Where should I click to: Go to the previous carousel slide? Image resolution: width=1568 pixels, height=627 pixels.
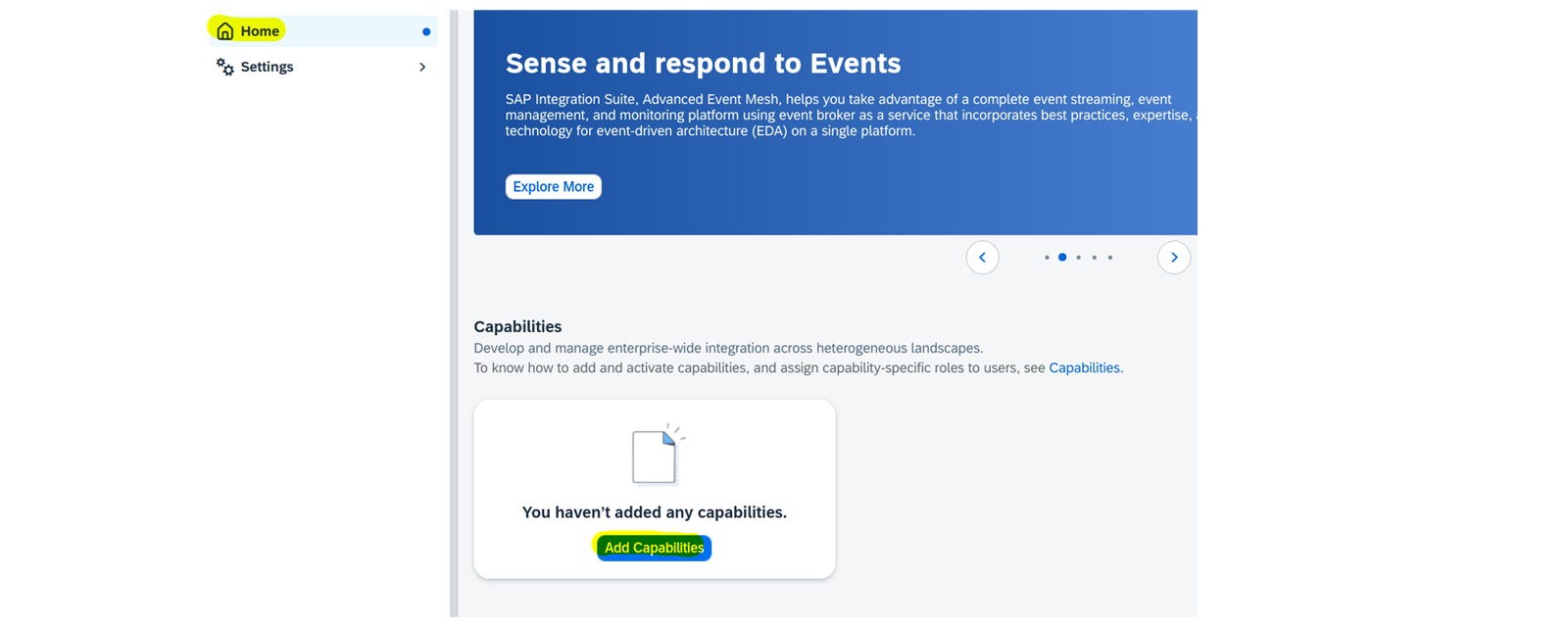coord(982,258)
